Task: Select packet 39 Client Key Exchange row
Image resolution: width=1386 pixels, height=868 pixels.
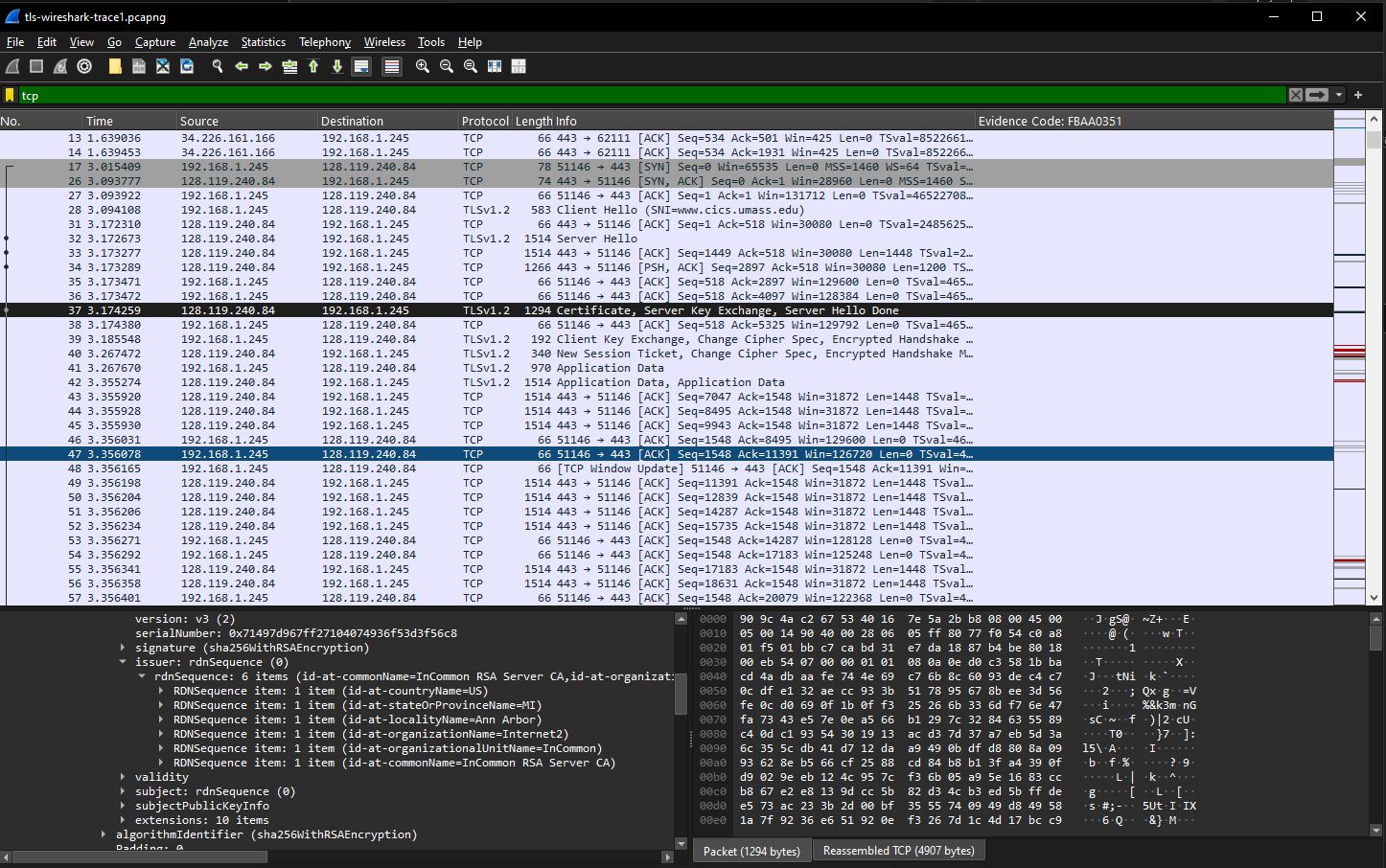Action: point(666,339)
